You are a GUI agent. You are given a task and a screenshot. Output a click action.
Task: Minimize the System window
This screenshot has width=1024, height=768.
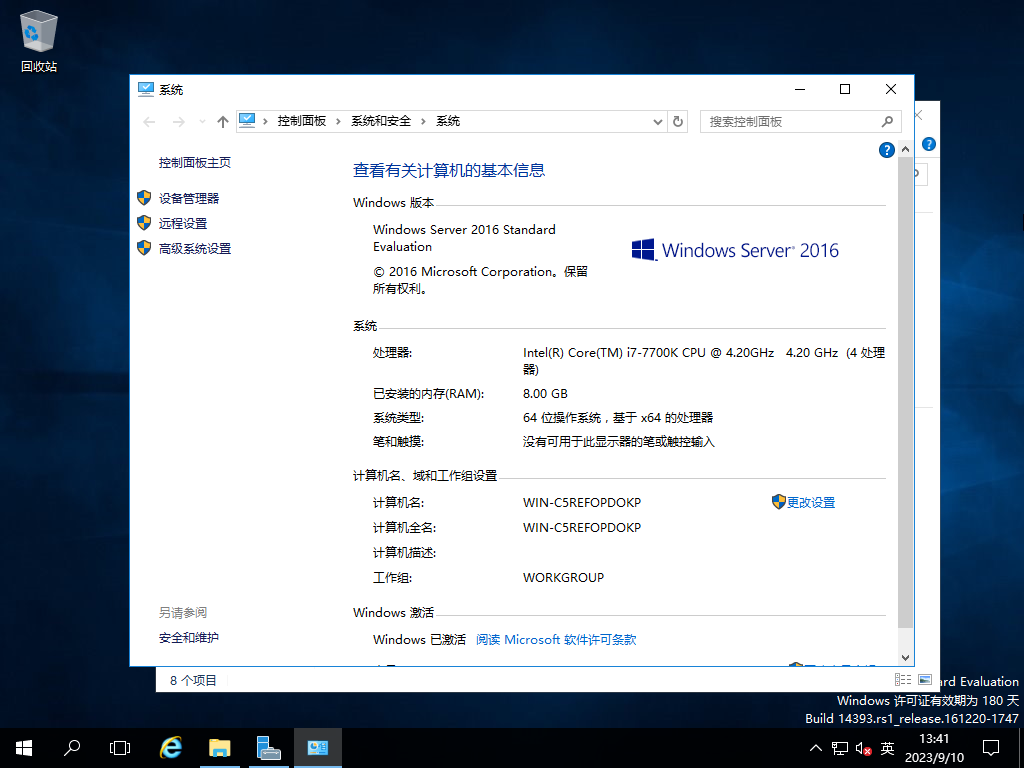(x=800, y=89)
